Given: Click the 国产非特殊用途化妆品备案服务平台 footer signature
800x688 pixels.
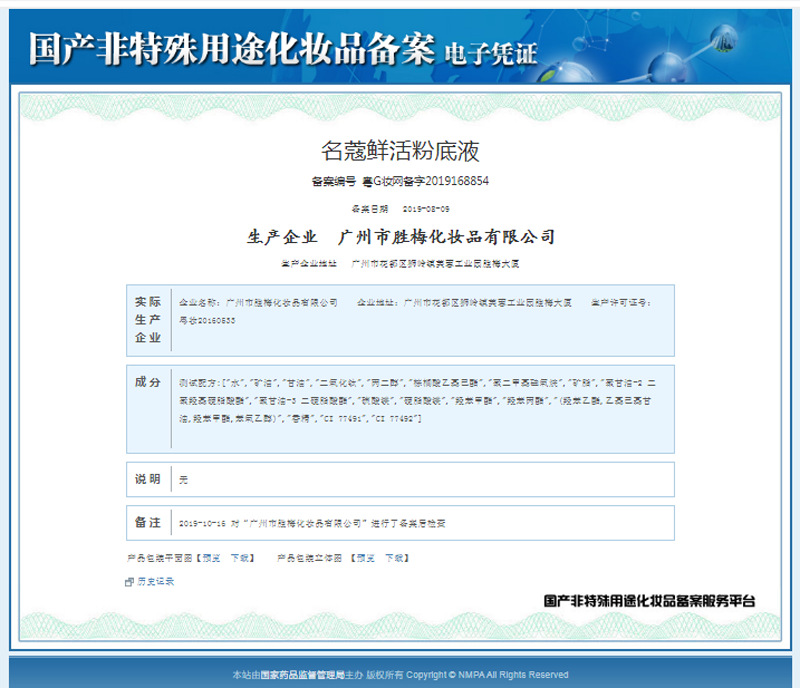Looking at the screenshot, I should (649, 601).
